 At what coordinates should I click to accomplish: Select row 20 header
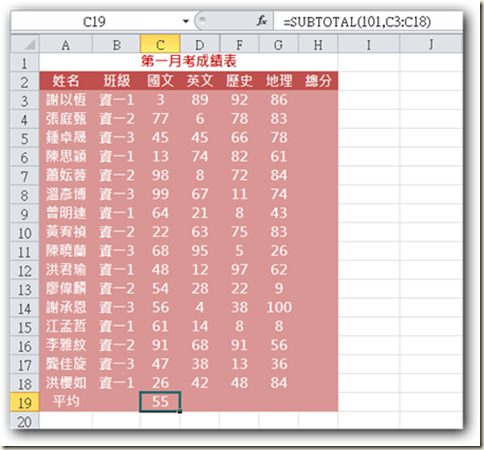25,421
